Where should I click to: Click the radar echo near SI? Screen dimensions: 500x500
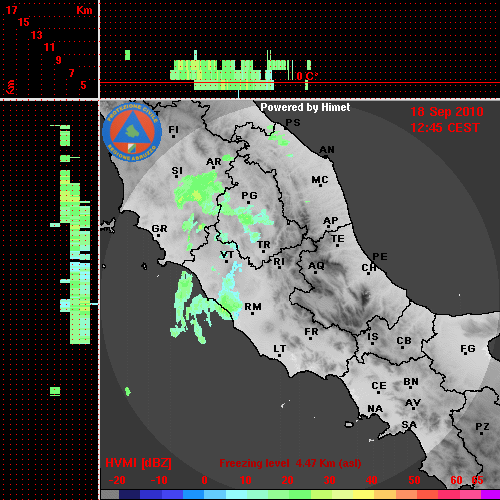click(x=197, y=192)
